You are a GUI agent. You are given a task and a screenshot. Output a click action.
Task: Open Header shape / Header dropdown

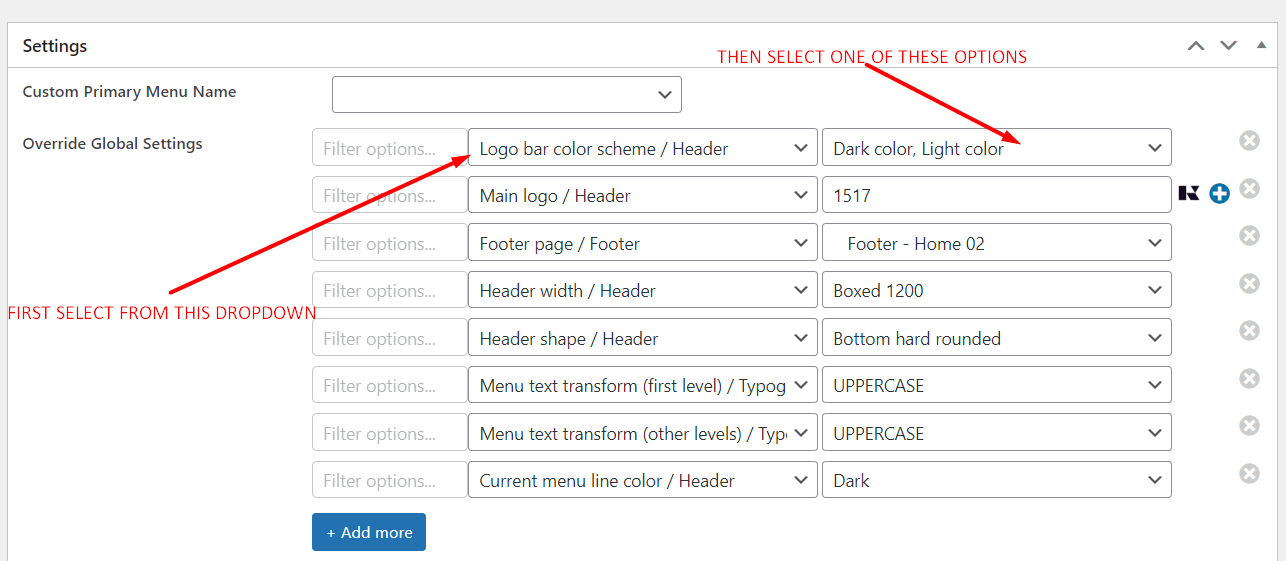click(x=643, y=338)
